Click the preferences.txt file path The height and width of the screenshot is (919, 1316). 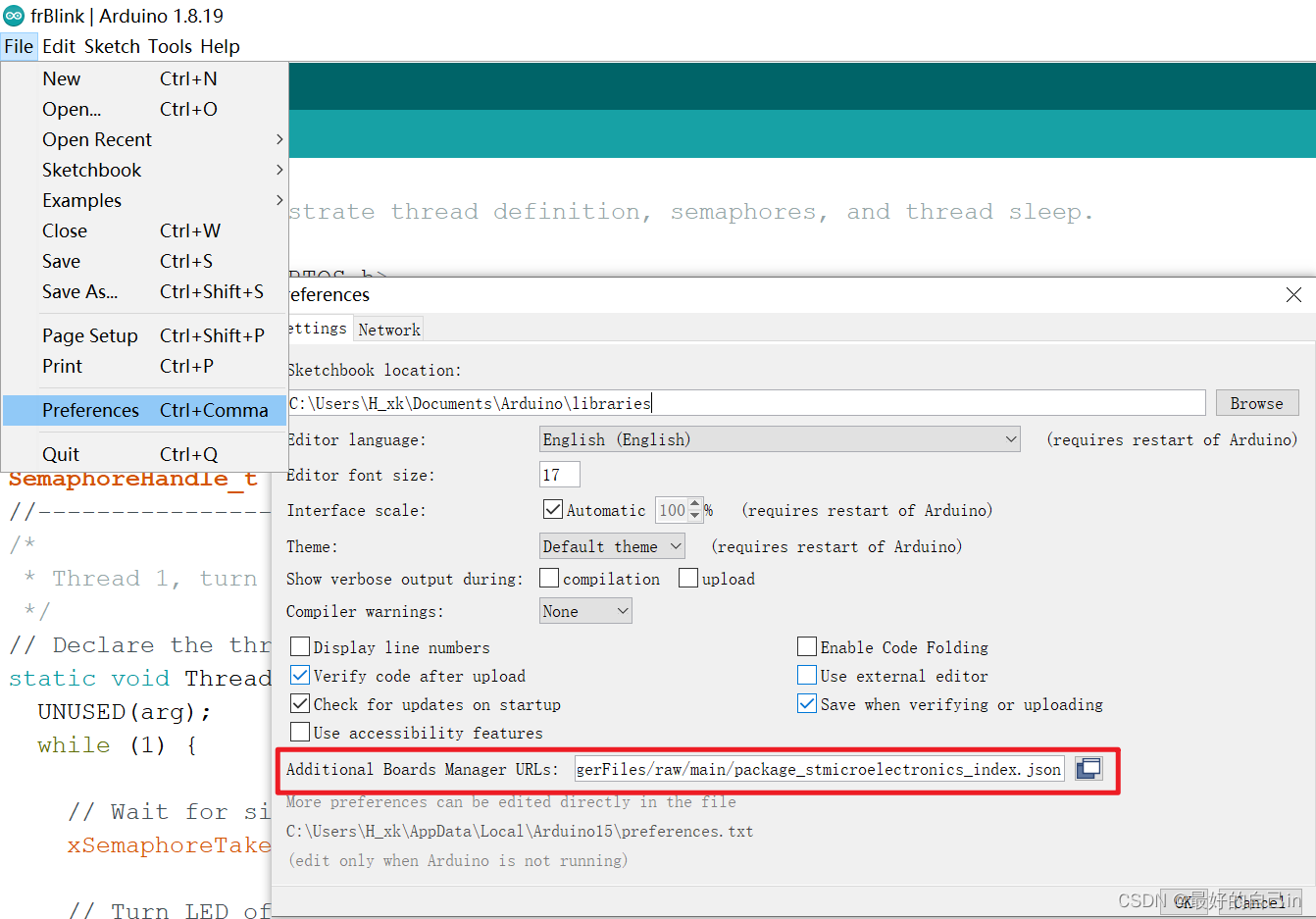520,831
